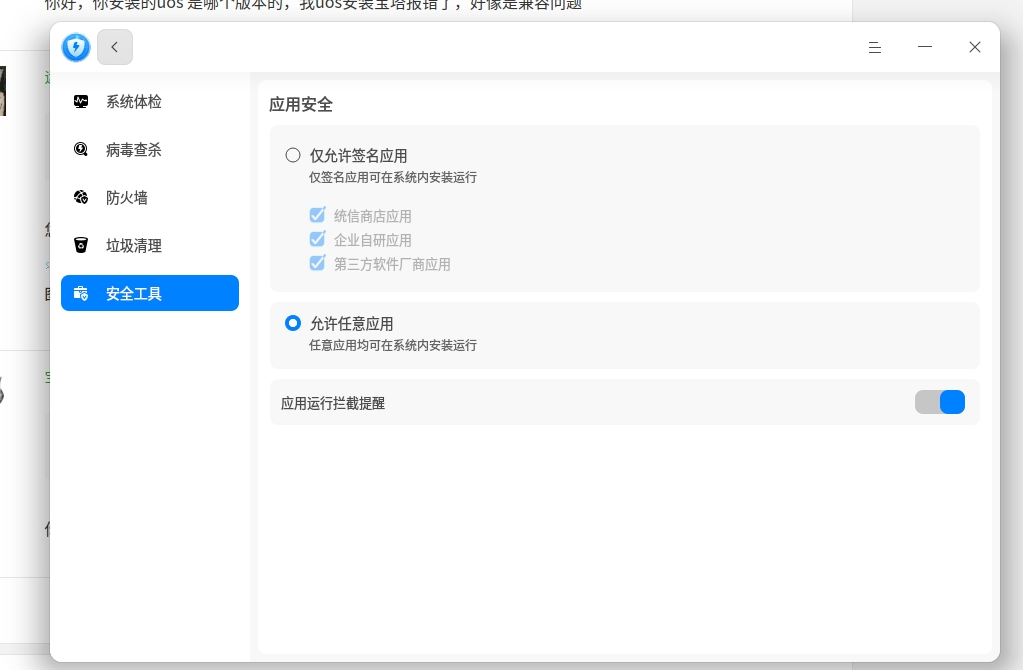Select 允许任意应用 radio option
The width and height of the screenshot is (1023, 670).
293,323
